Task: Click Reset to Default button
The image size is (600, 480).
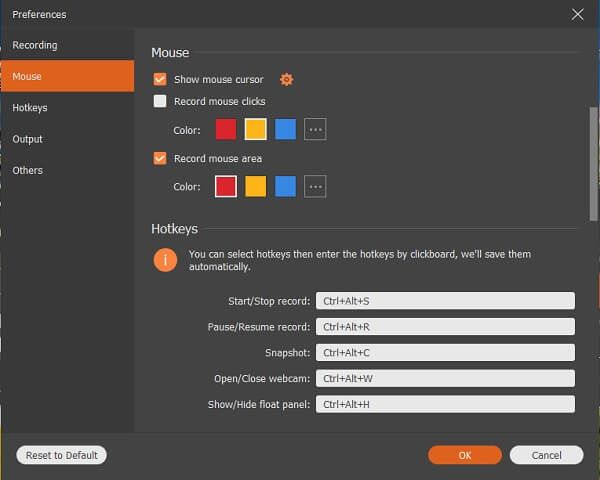Action: [61, 455]
